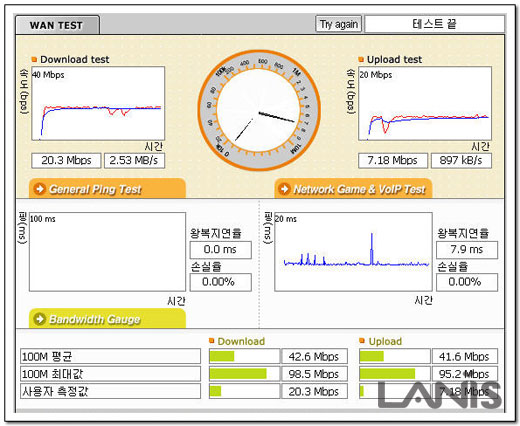
Task: Click the orange bullet next to Download gauge heading
Action: pyautogui.click(x=211, y=341)
